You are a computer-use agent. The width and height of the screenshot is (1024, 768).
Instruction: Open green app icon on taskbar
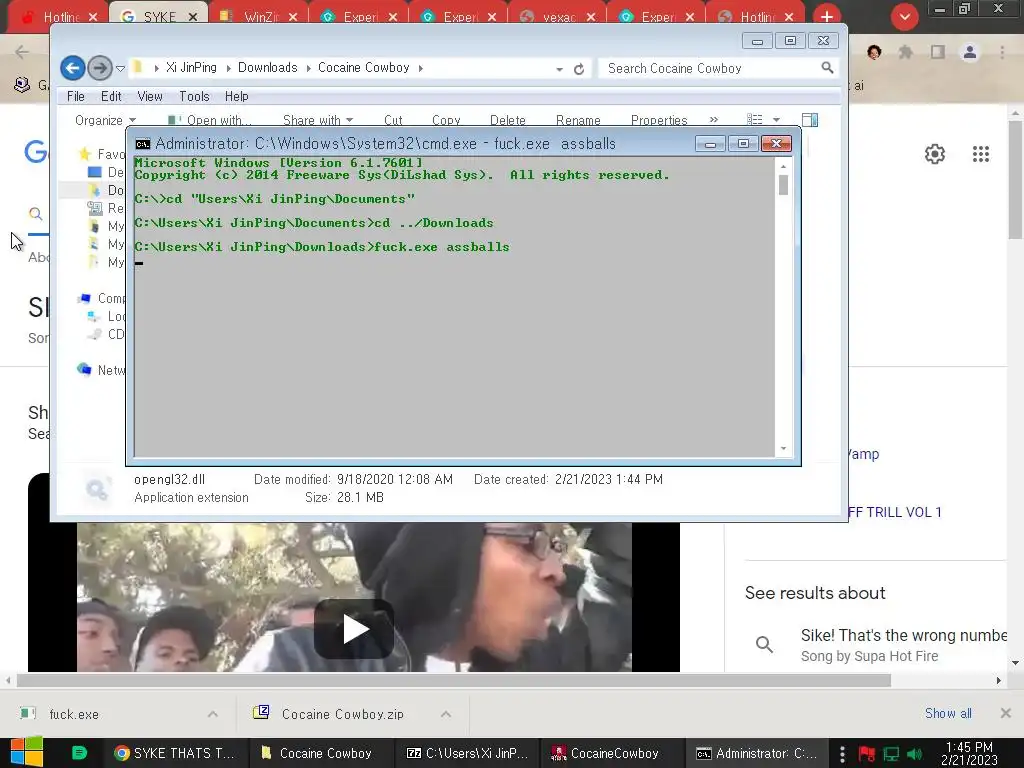(79, 753)
